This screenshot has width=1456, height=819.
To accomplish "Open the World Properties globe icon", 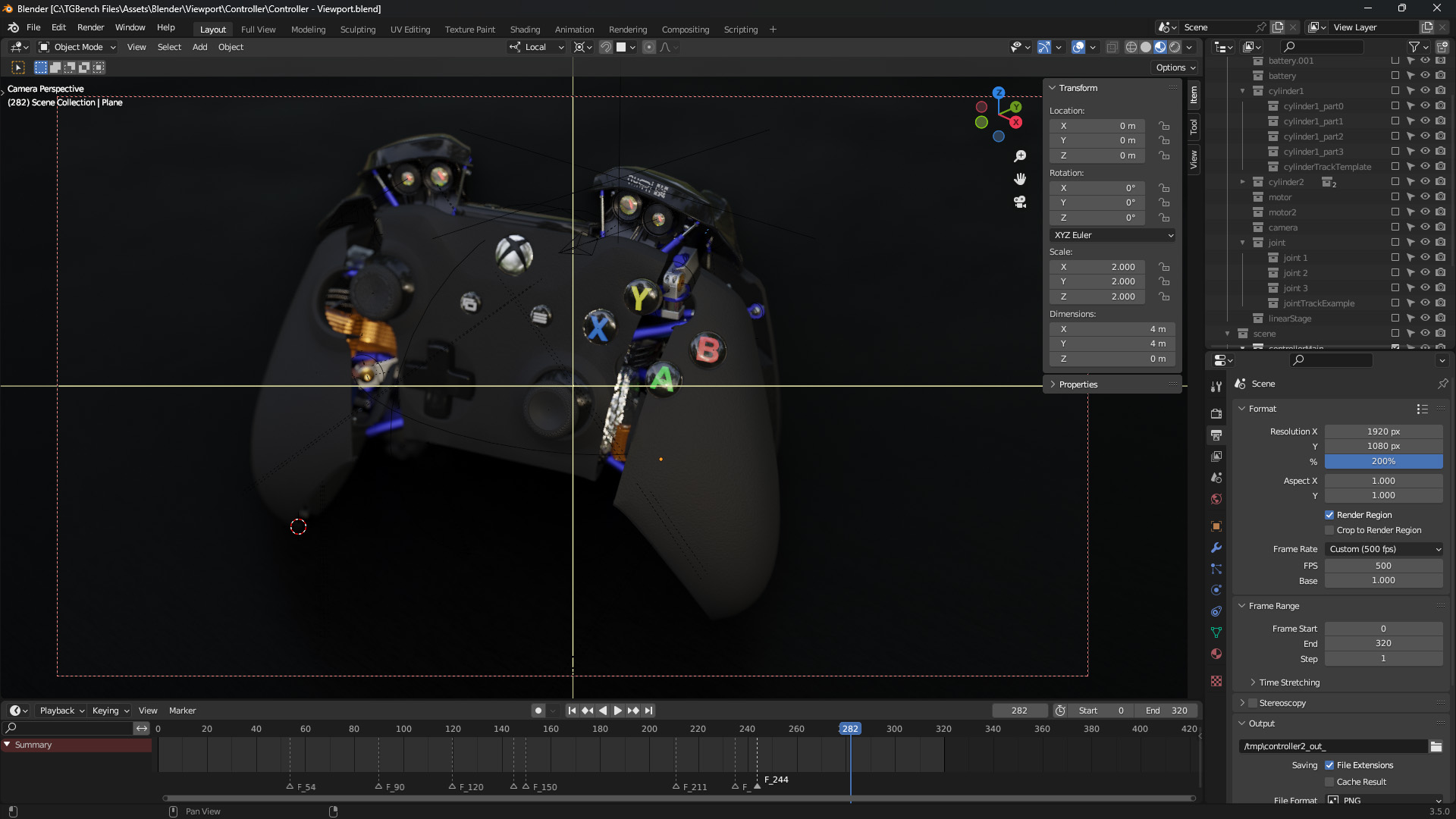I will click(x=1216, y=499).
